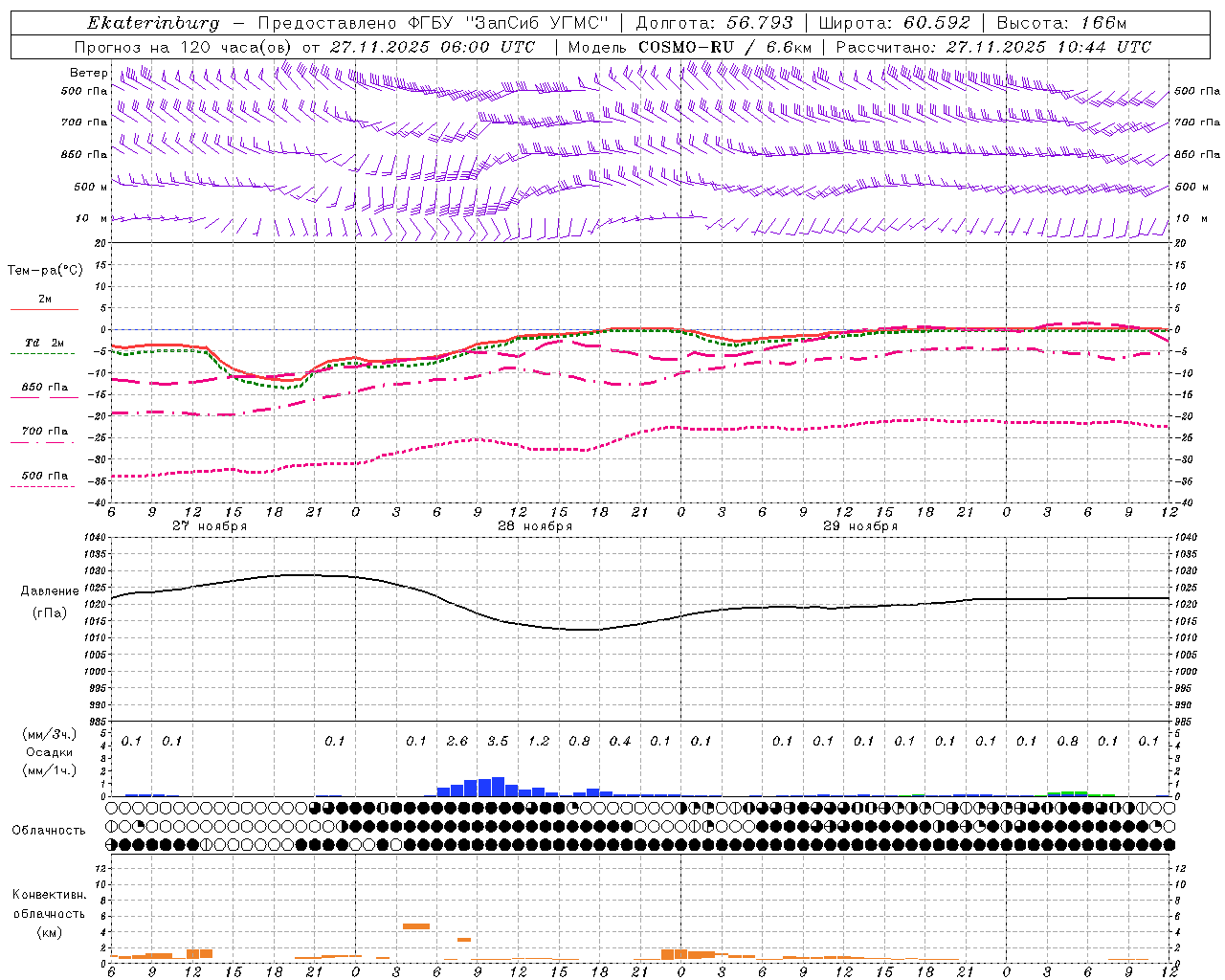
Task: Click the tallest blue precipitation bar
Action: (498, 787)
